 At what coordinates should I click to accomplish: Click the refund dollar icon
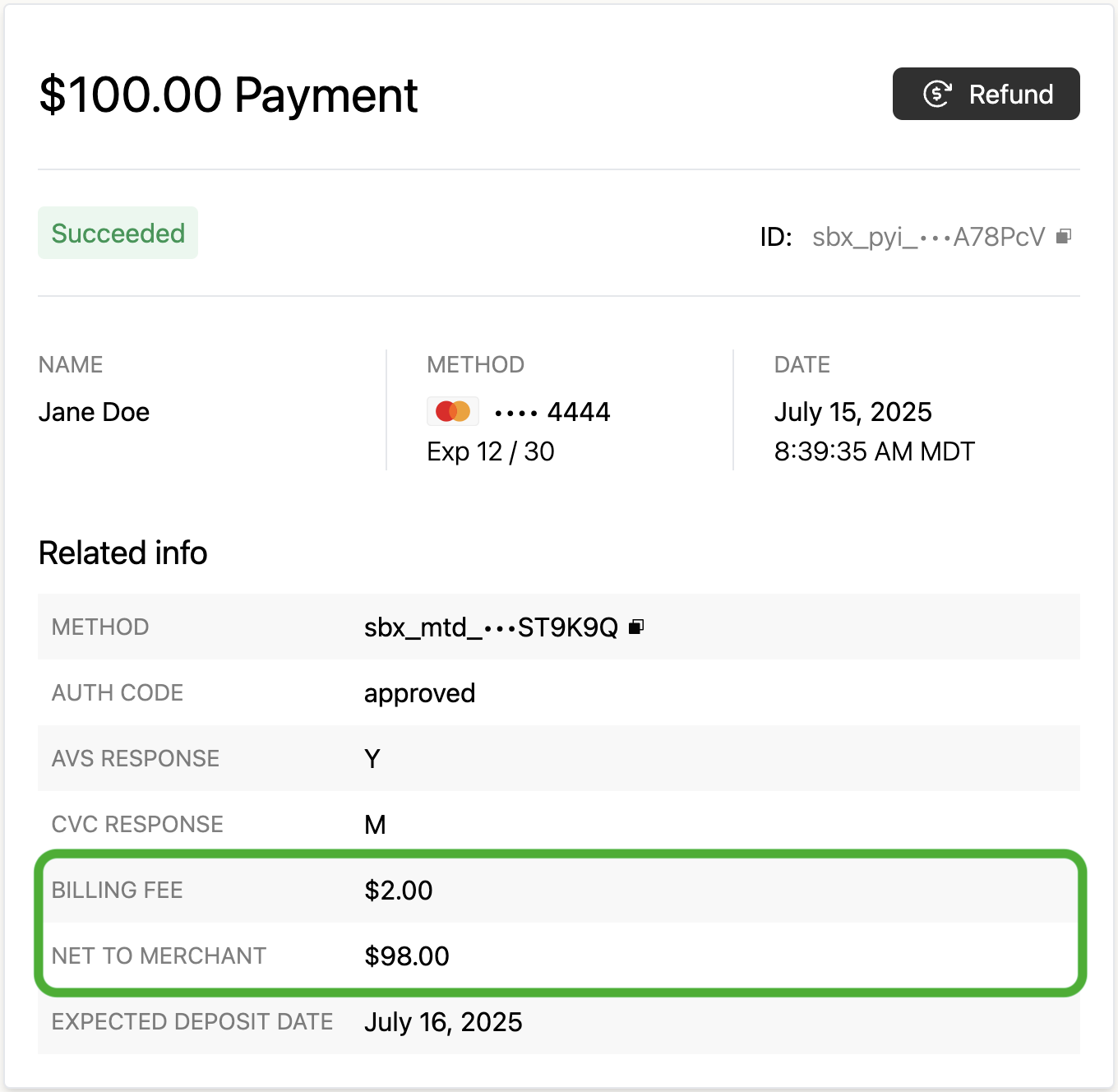[x=937, y=94]
